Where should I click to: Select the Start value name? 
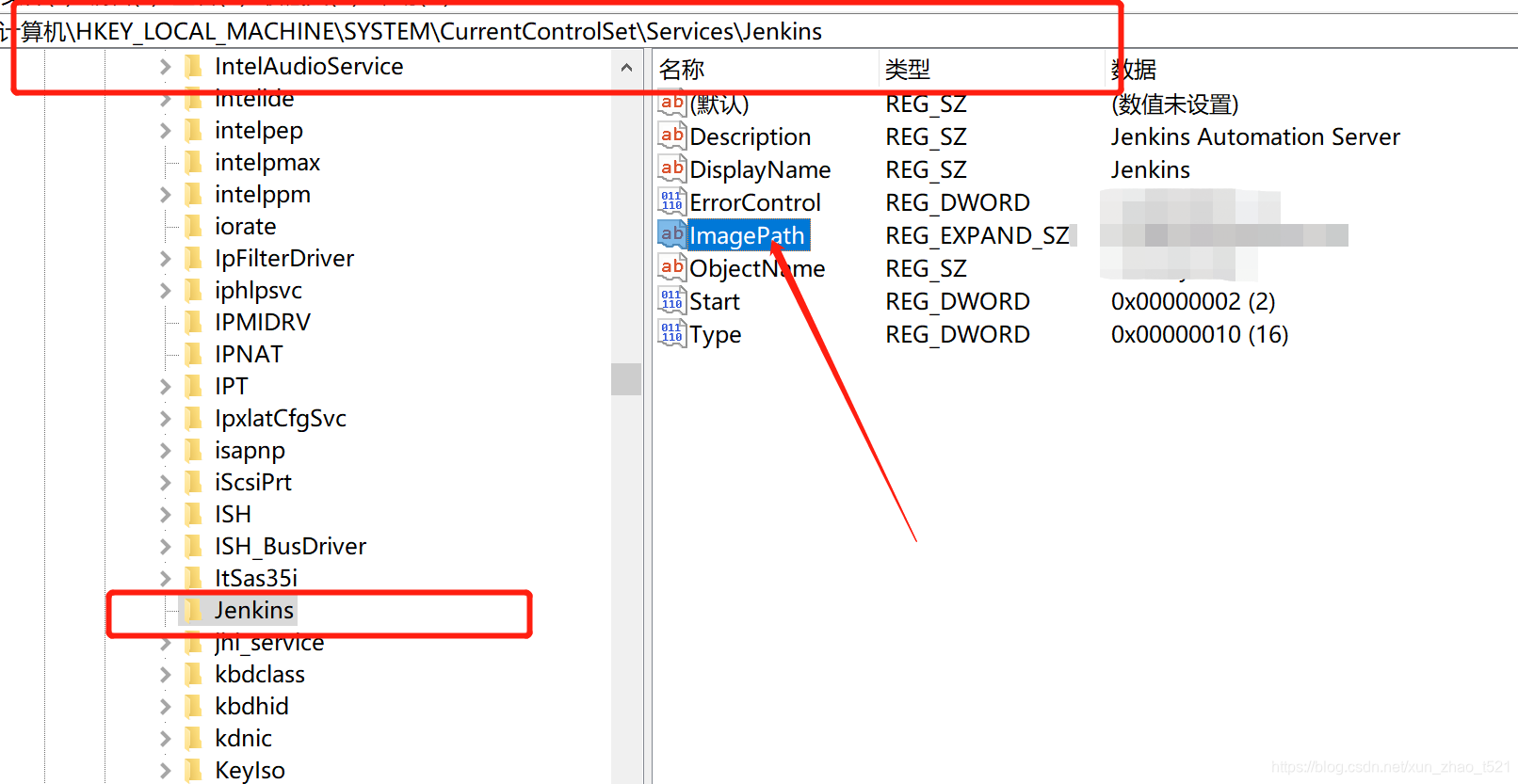click(715, 301)
